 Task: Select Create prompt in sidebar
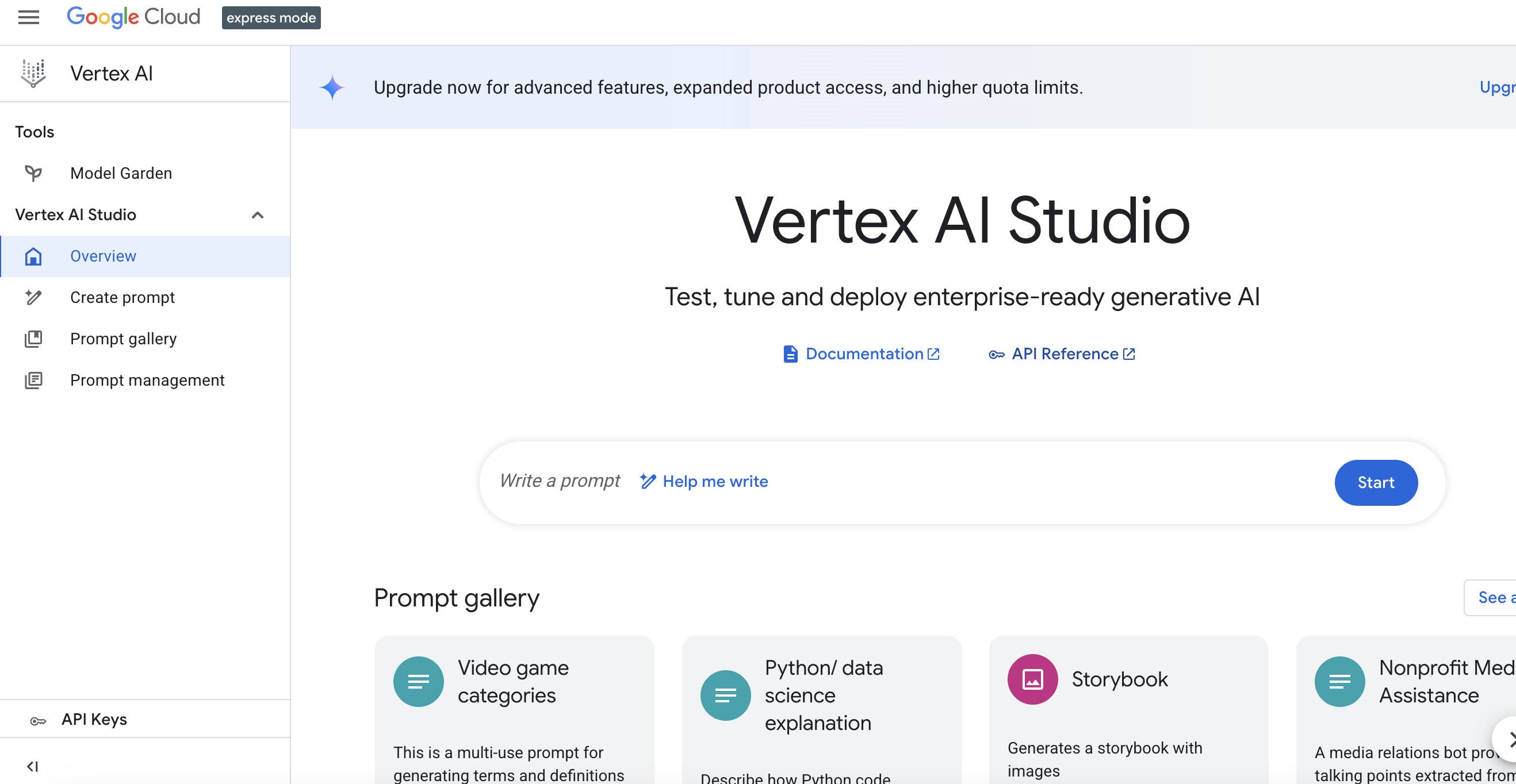pos(122,298)
